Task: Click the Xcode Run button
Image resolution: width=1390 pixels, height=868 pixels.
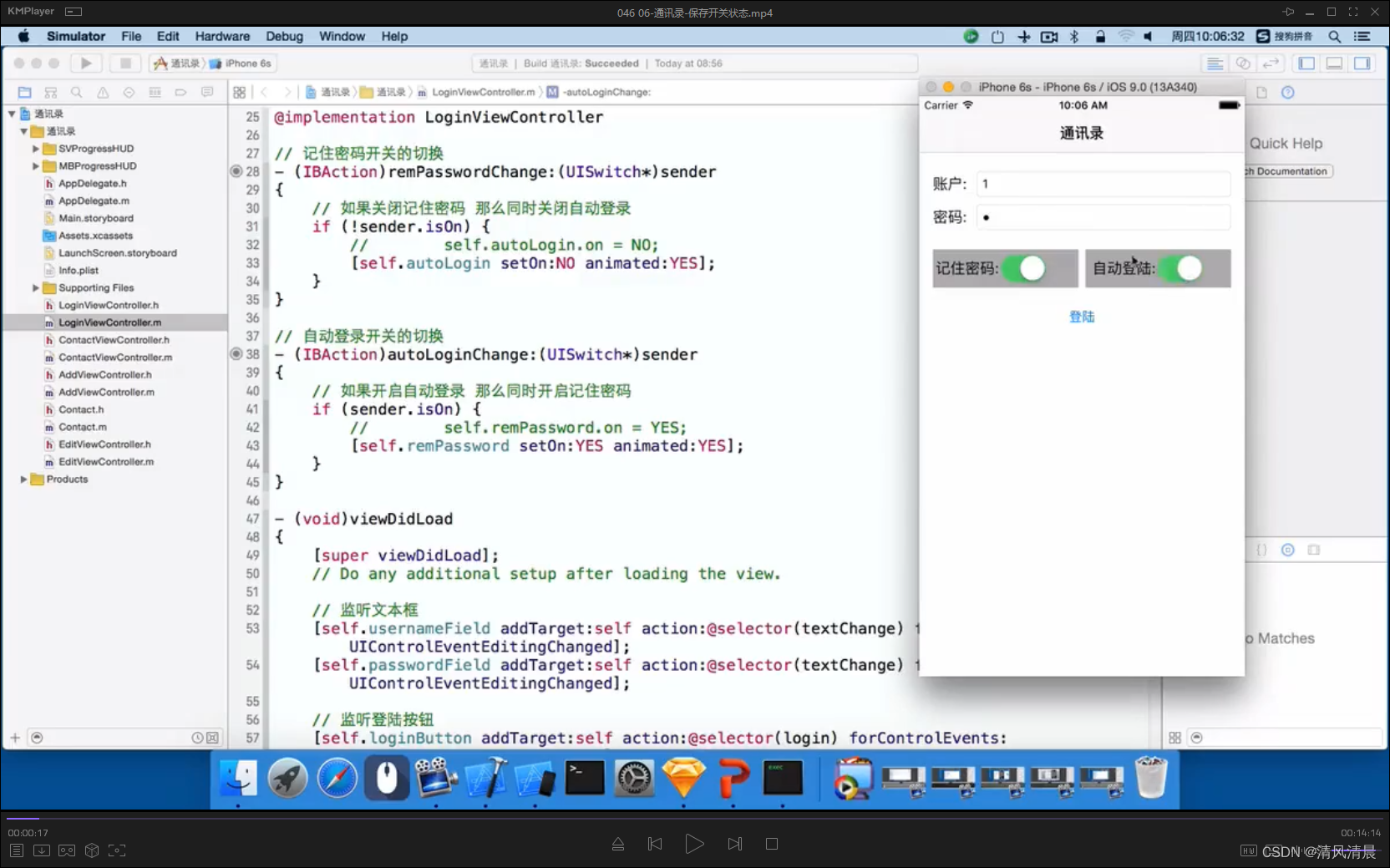Action: click(86, 63)
